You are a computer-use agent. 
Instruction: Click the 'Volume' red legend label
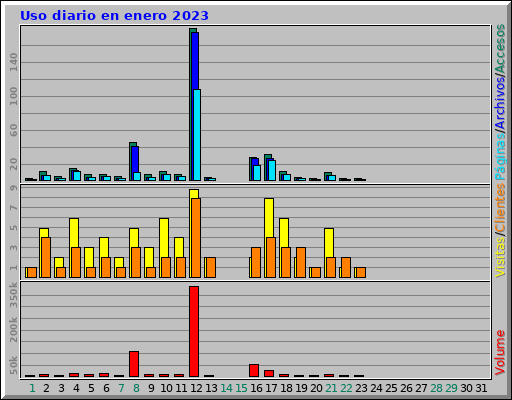pyautogui.click(x=500, y=353)
